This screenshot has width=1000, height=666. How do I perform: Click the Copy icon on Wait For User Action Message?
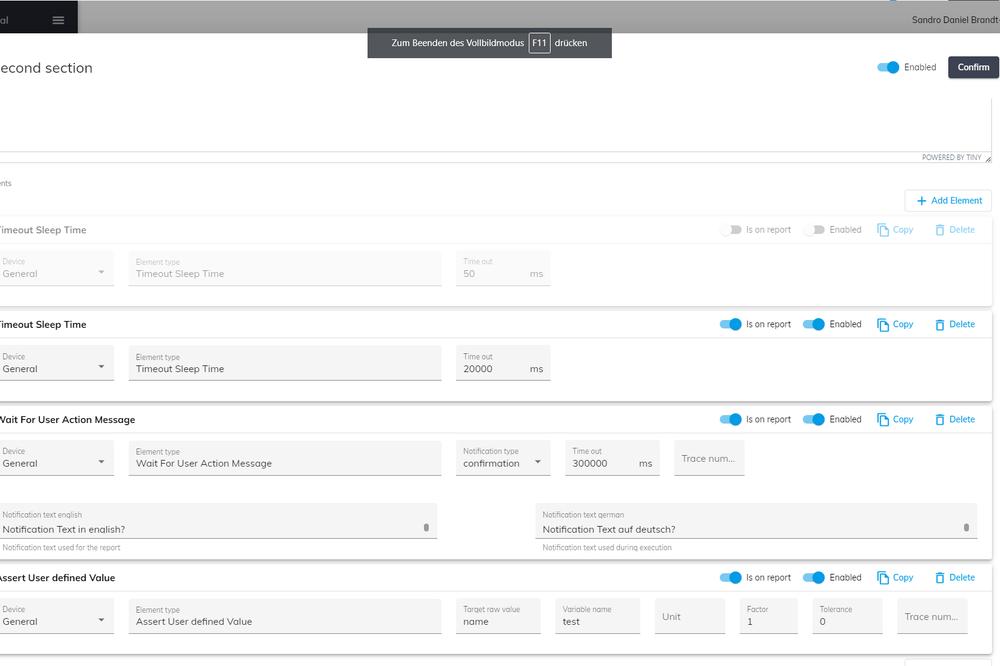tap(882, 419)
